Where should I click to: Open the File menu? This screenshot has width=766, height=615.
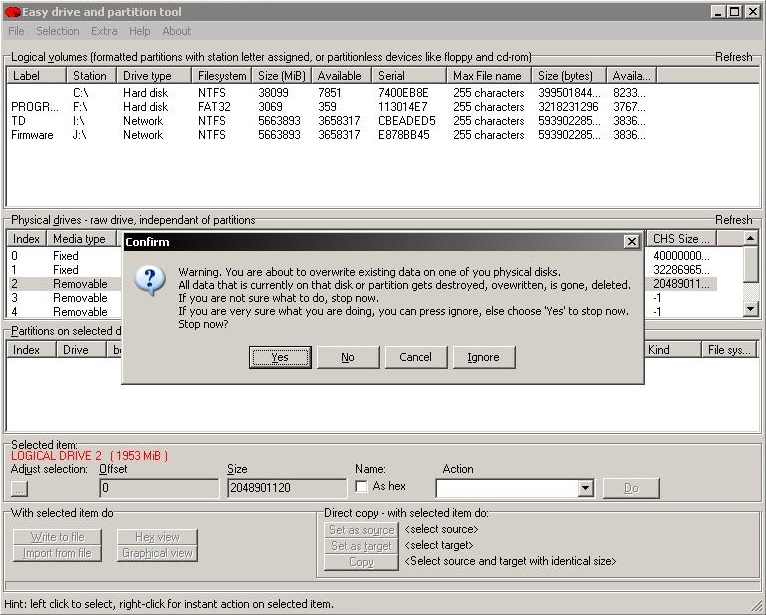16,31
